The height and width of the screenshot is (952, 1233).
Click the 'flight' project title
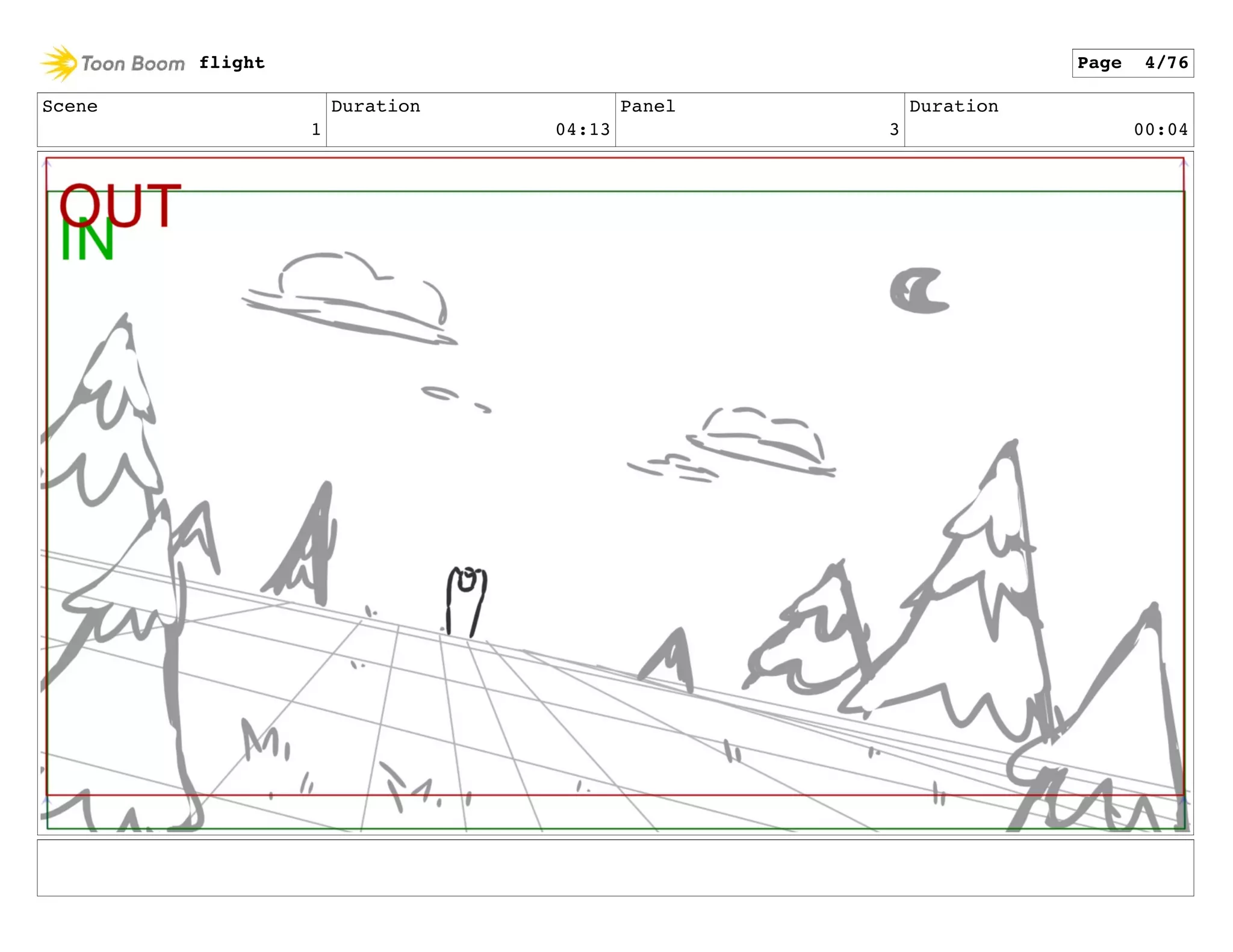[232, 63]
